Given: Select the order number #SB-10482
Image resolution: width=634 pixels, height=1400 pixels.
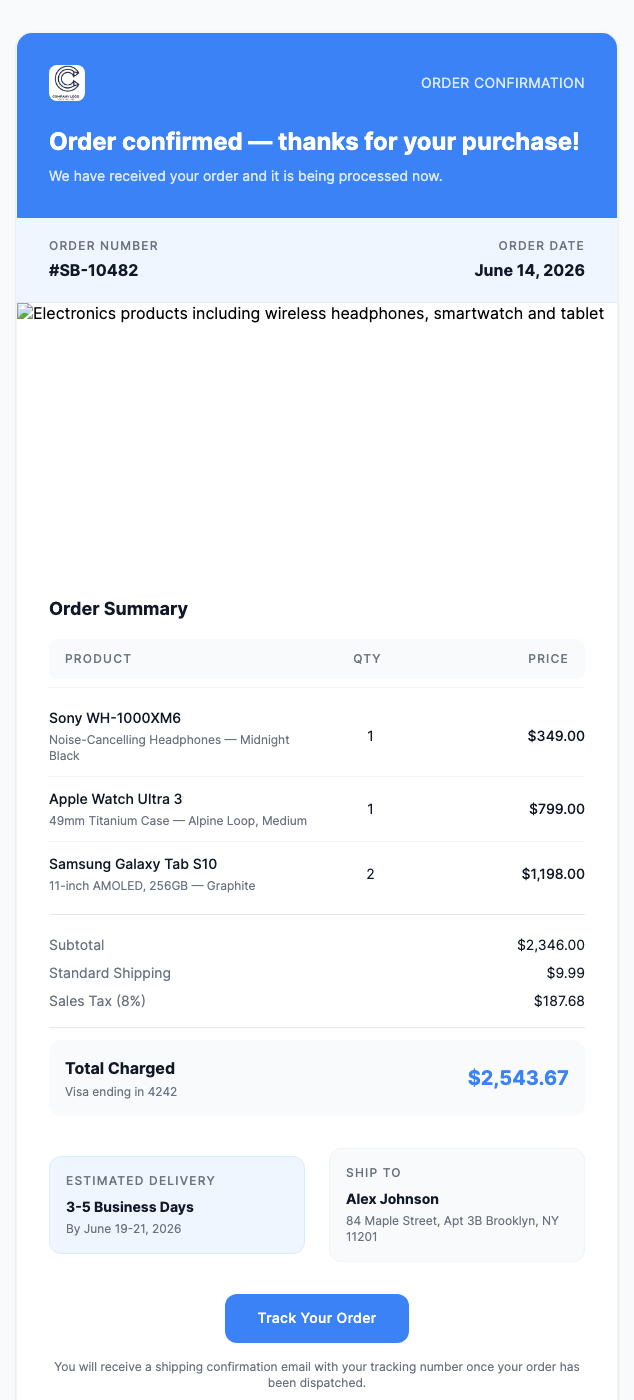Looking at the screenshot, I should click(x=94, y=269).
